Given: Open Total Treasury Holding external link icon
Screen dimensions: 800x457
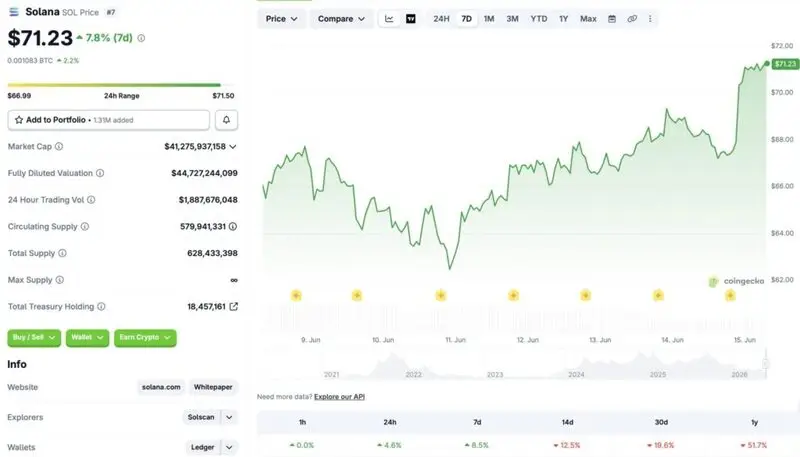Looking at the screenshot, I should 234,307.
